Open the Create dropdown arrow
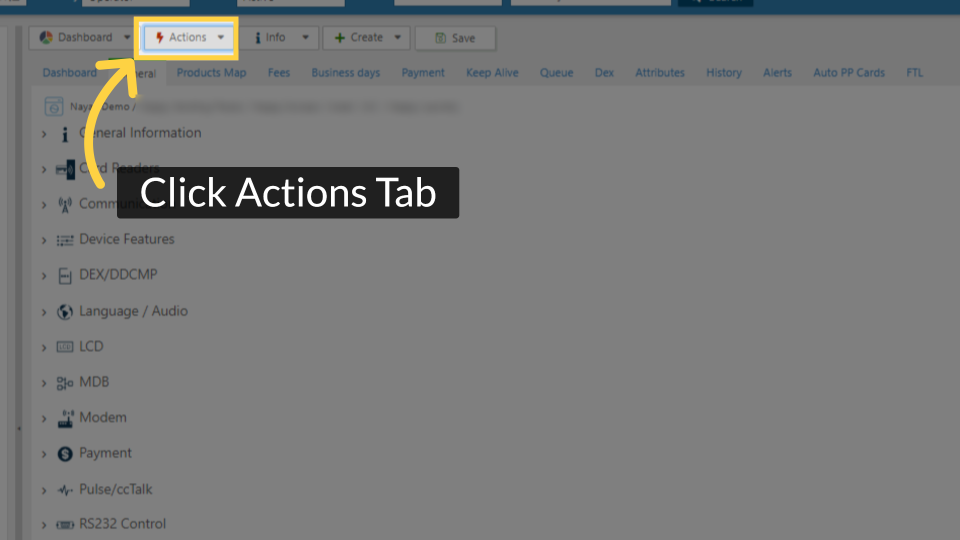The height and width of the screenshot is (540, 960). coord(398,38)
